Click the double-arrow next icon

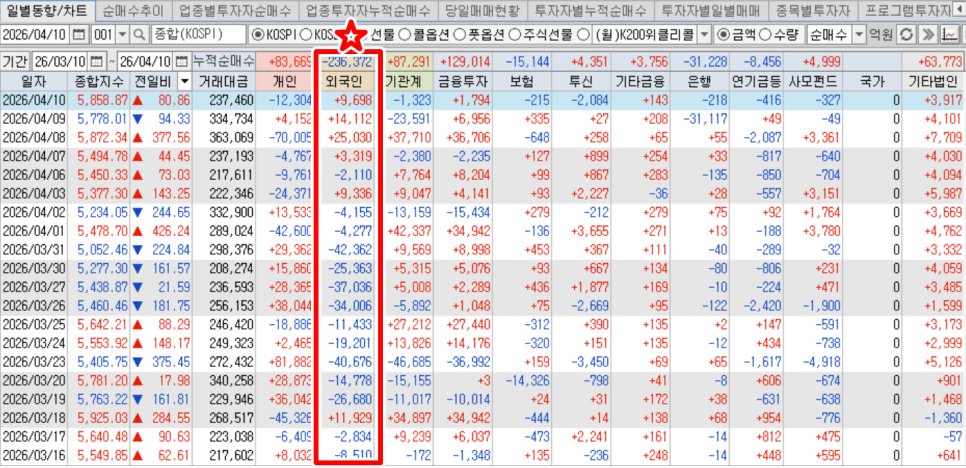926,34
